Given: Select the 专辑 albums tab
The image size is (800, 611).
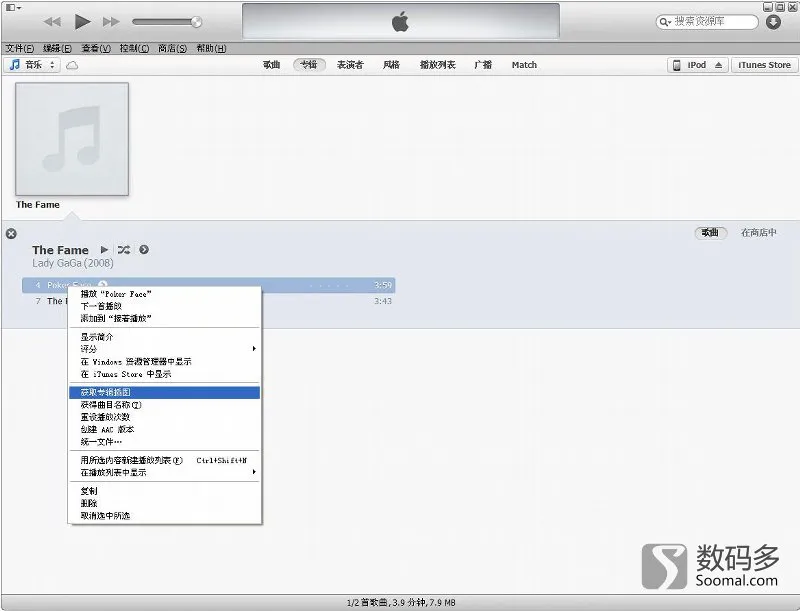Looking at the screenshot, I should click(x=309, y=65).
